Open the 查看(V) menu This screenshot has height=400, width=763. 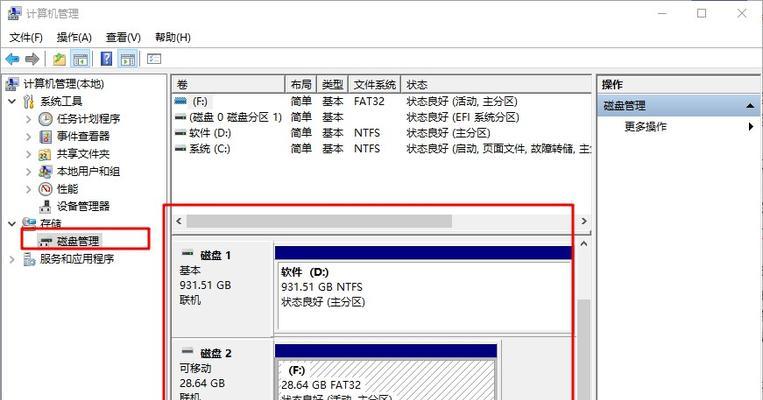pos(123,37)
